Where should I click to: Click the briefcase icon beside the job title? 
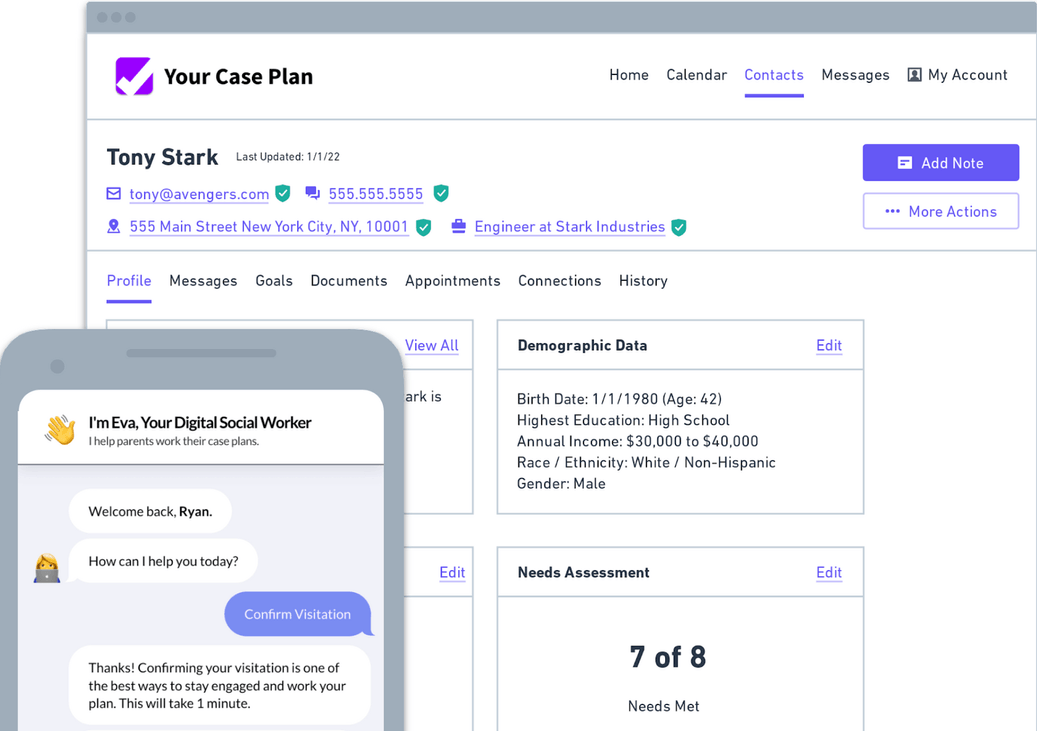pyautogui.click(x=458, y=227)
